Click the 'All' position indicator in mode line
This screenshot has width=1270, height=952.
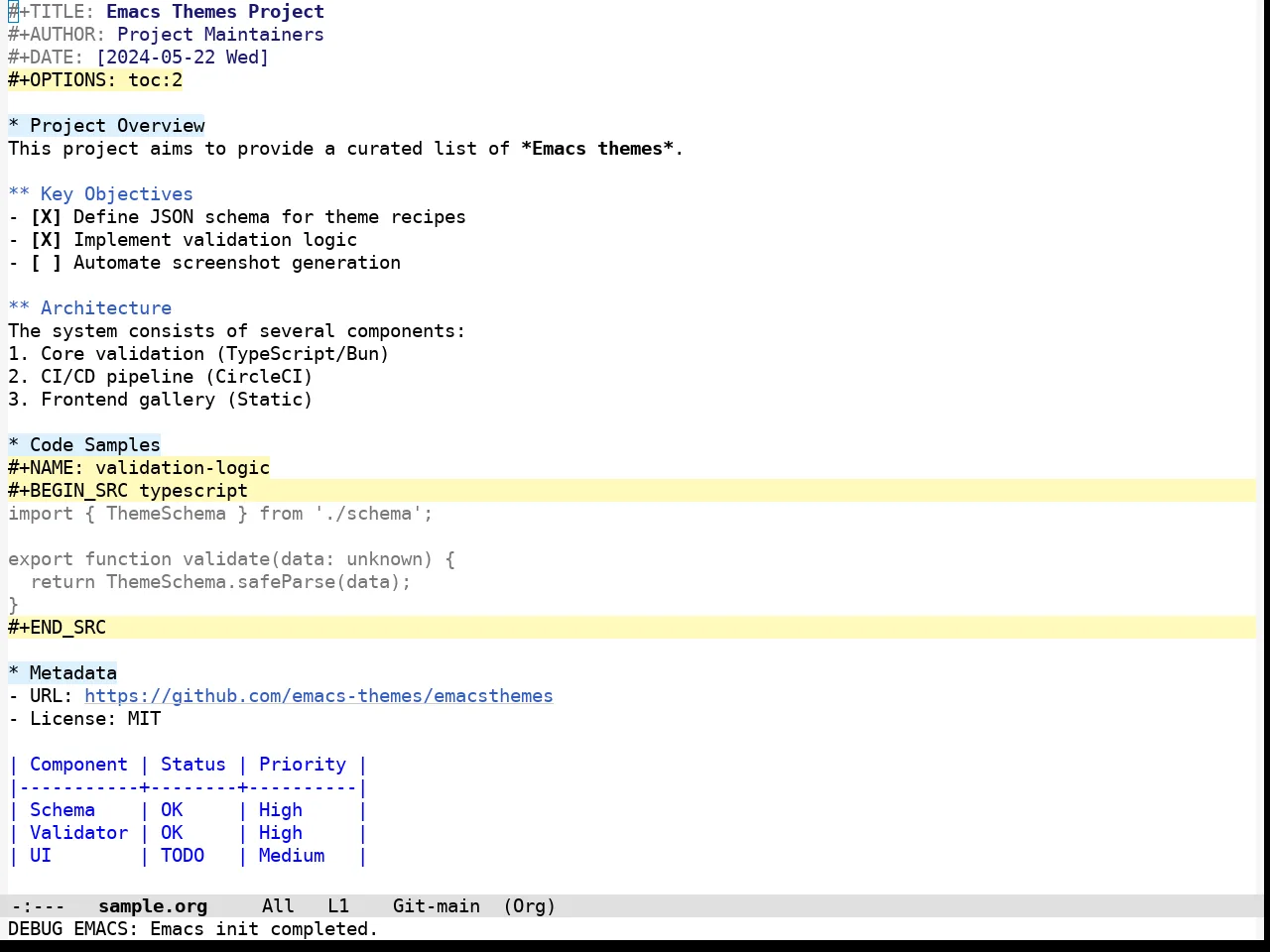coord(278,906)
